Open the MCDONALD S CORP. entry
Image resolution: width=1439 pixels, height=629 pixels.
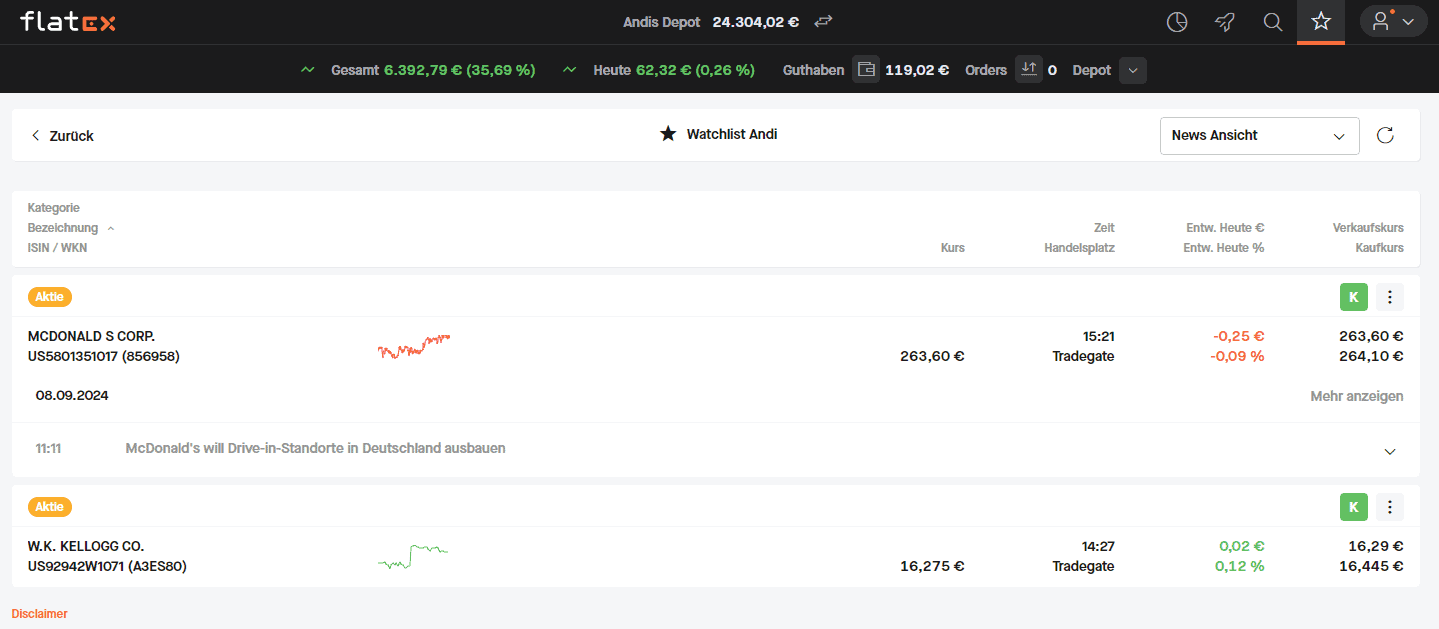pyautogui.click(x=91, y=336)
